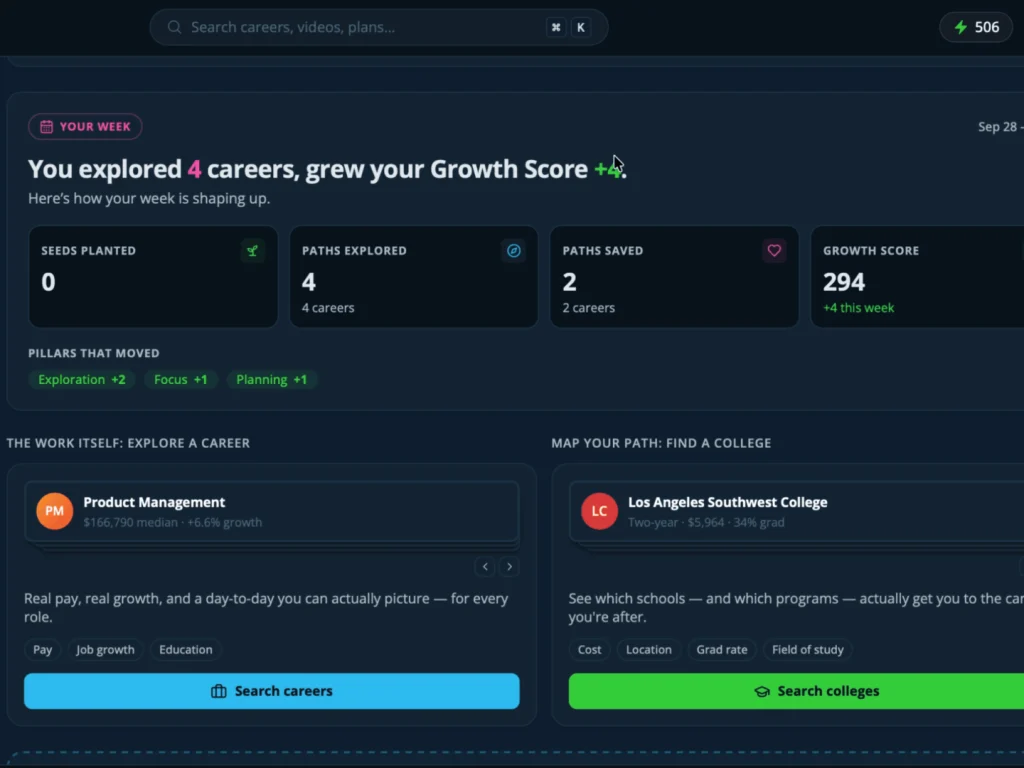The image size is (1024, 768).
Task: Focus the Search careers, videos, plans field
Action: tap(379, 27)
